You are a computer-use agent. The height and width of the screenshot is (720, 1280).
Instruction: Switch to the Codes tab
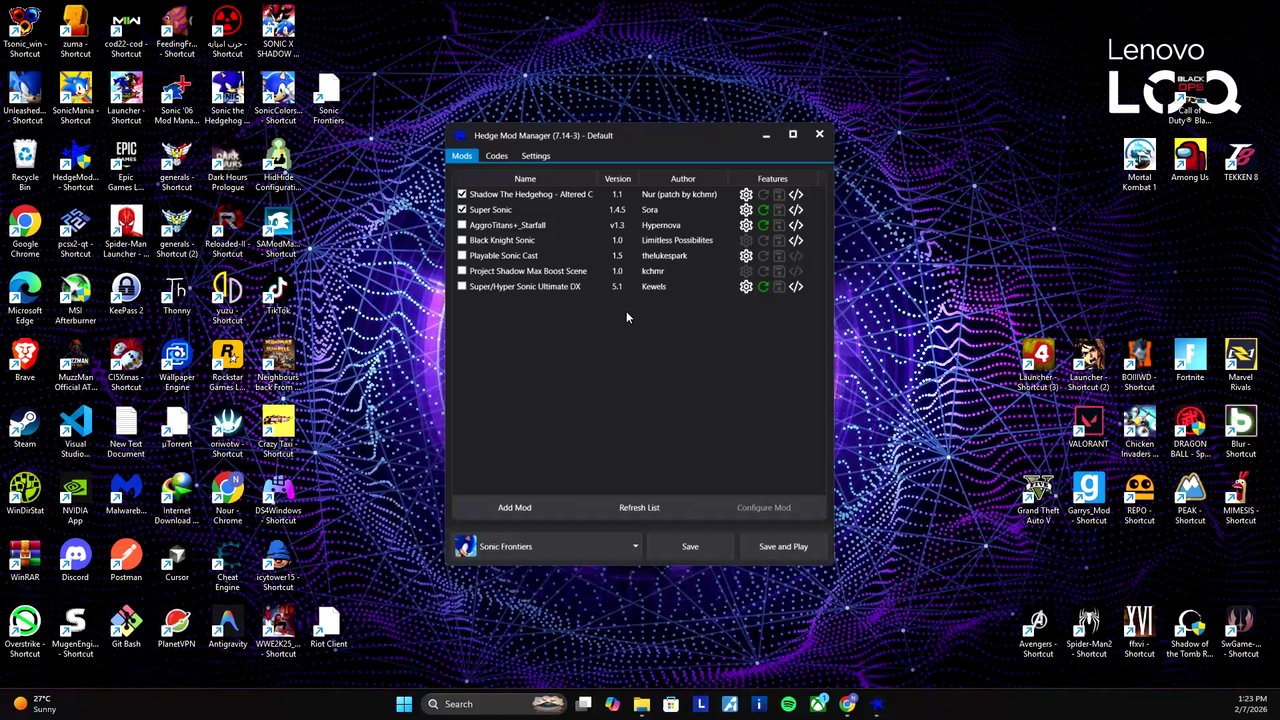click(497, 156)
